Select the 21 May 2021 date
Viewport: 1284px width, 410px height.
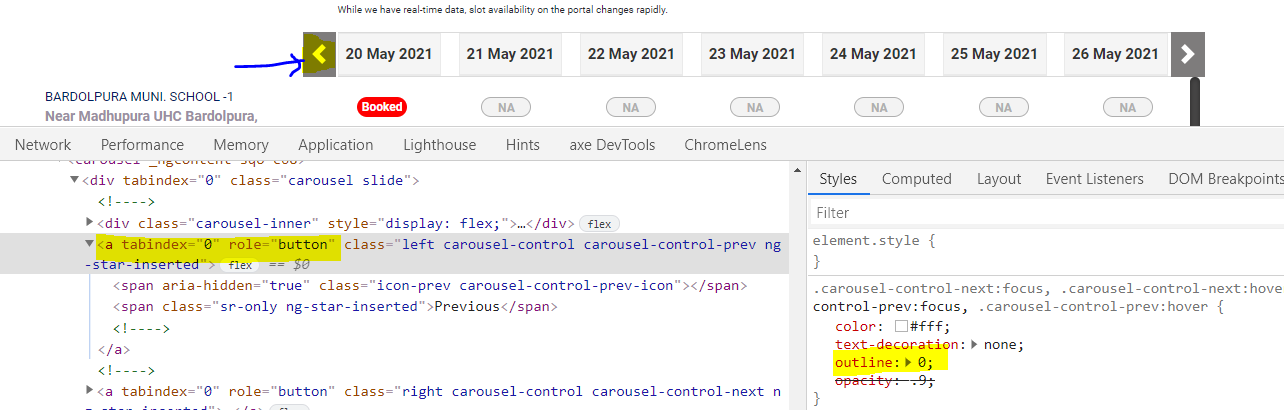click(510, 54)
